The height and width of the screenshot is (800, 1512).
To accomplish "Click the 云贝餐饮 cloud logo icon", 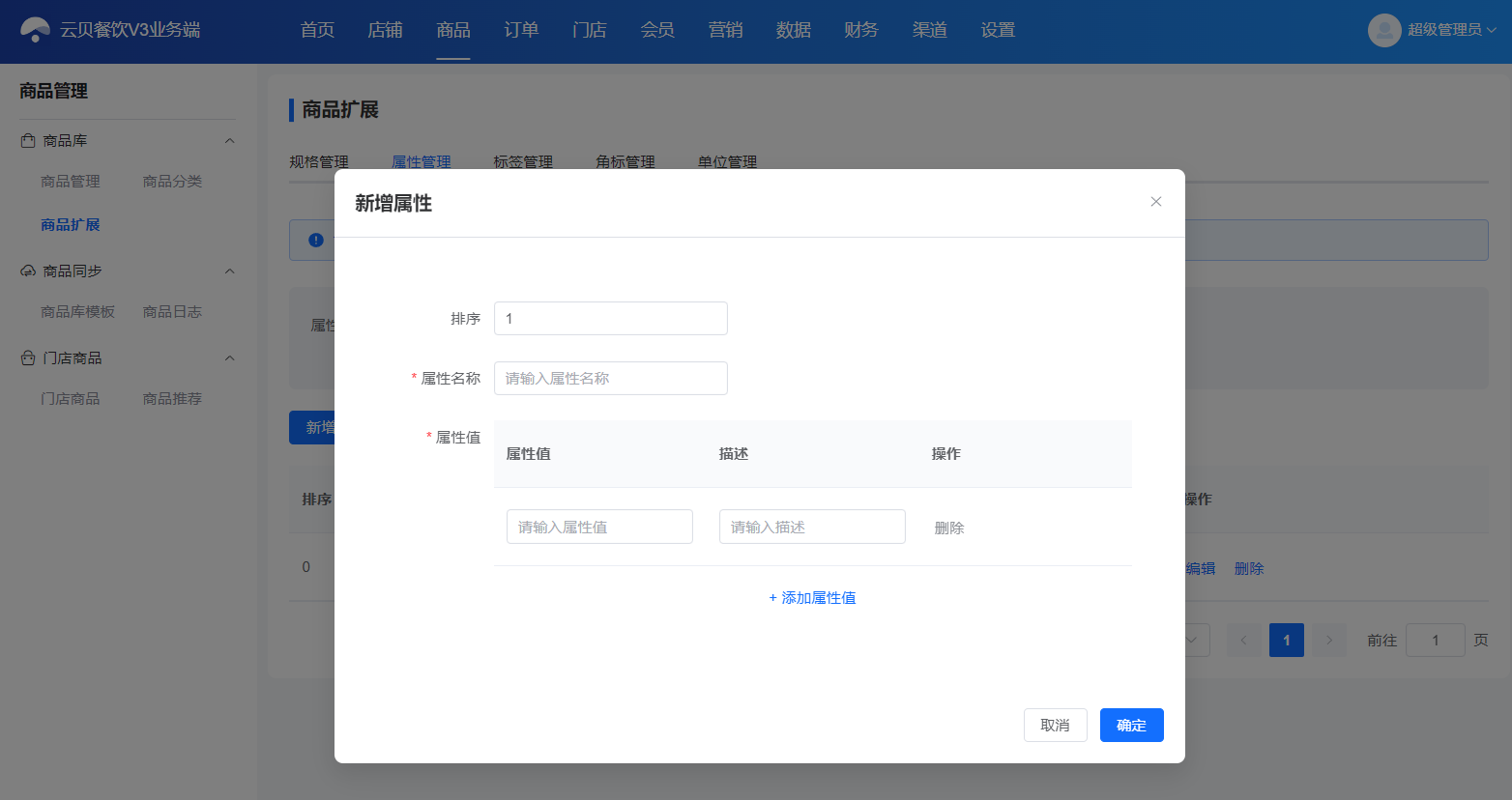I will [35, 30].
